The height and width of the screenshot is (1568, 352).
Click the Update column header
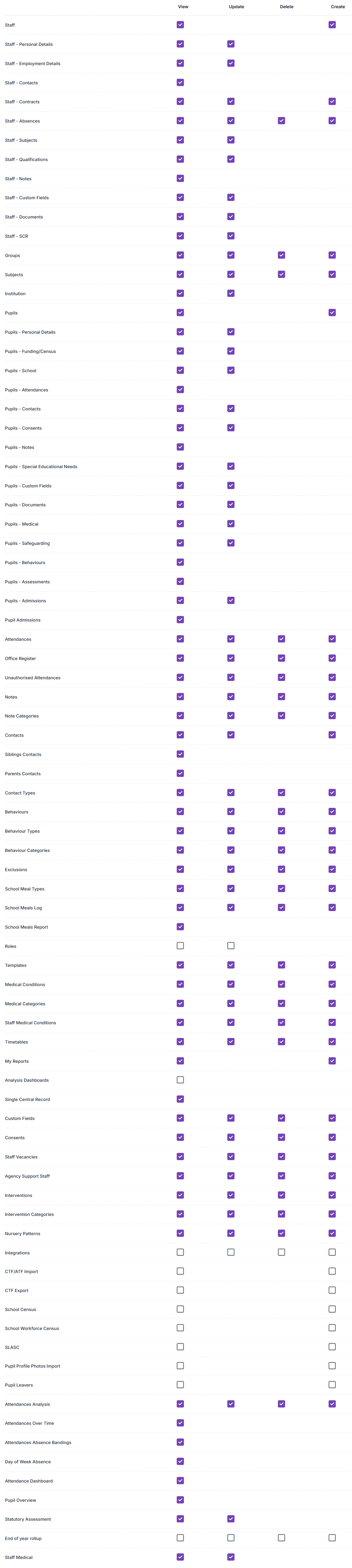236,7
